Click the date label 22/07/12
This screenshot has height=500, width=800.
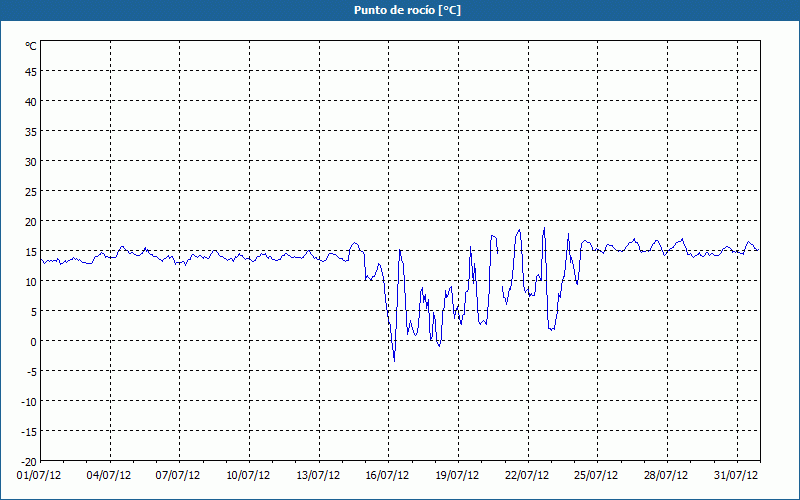tap(527, 476)
